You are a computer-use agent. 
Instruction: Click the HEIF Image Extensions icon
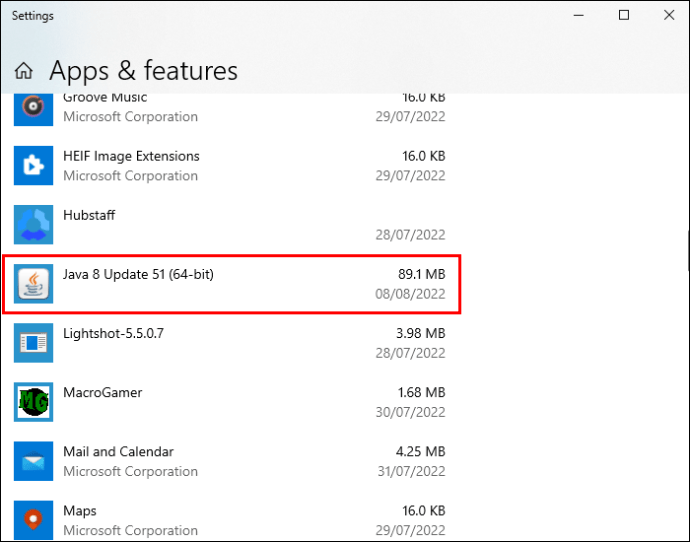click(x=34, y=166)
